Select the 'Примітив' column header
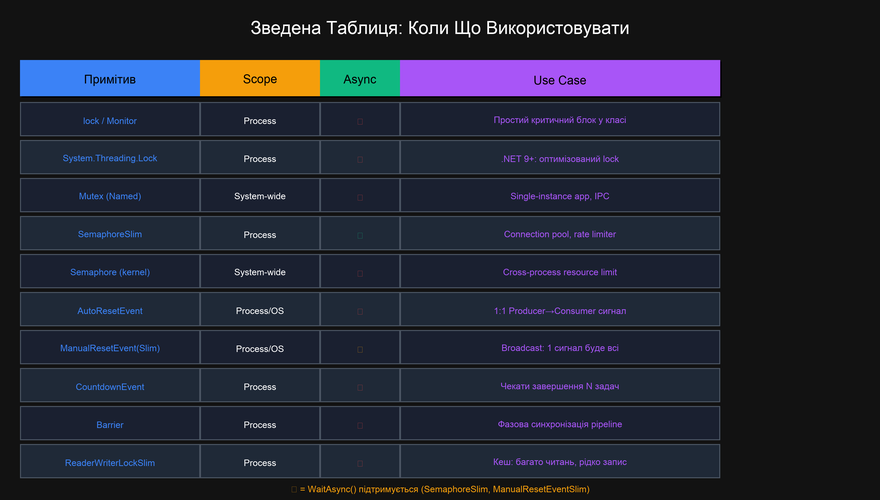 (x=110, y=79)
